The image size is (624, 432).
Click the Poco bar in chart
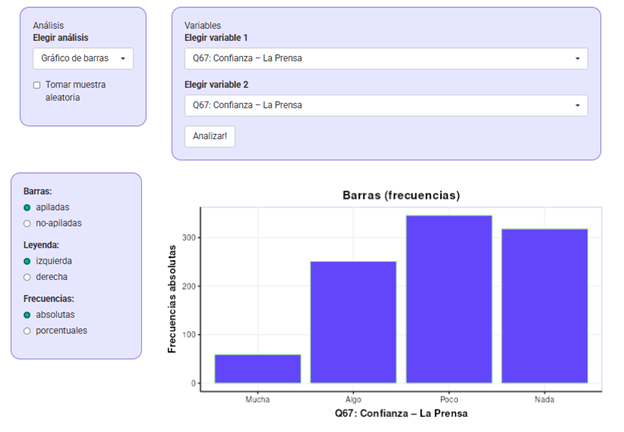point(449,299)
